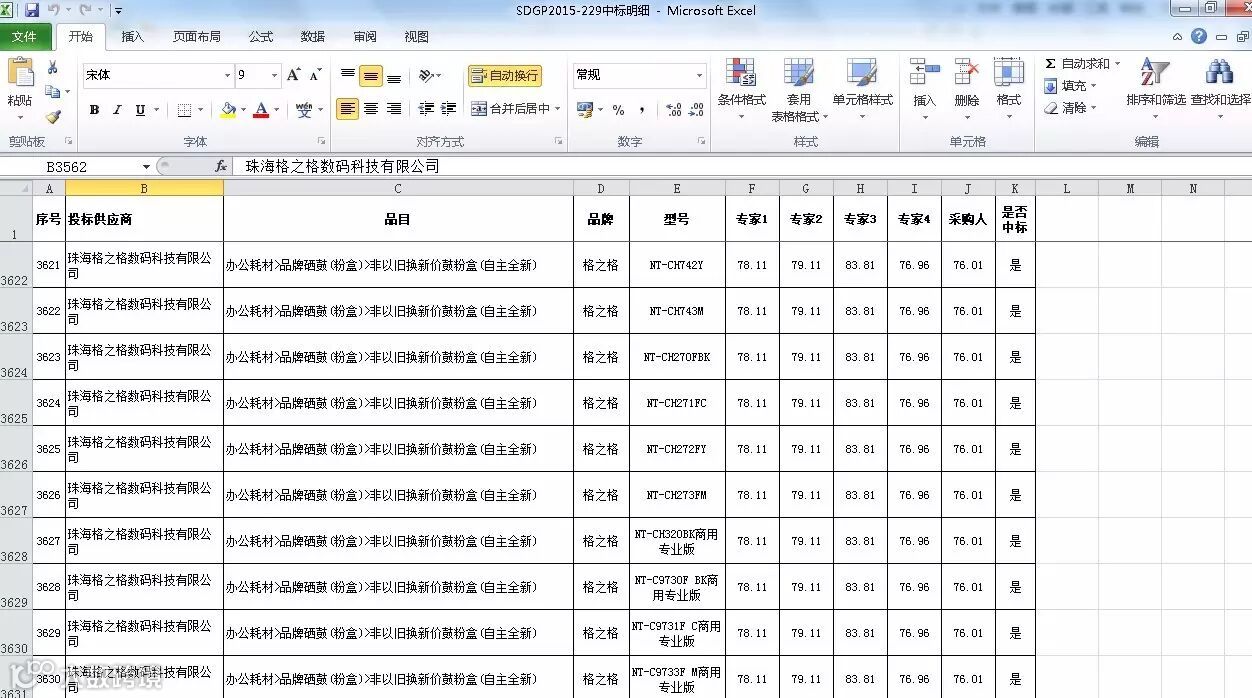Image resolution: width=1252 pixels, height=698 pixels.
Task: Toggle Italic formatting
Action: 117,110
